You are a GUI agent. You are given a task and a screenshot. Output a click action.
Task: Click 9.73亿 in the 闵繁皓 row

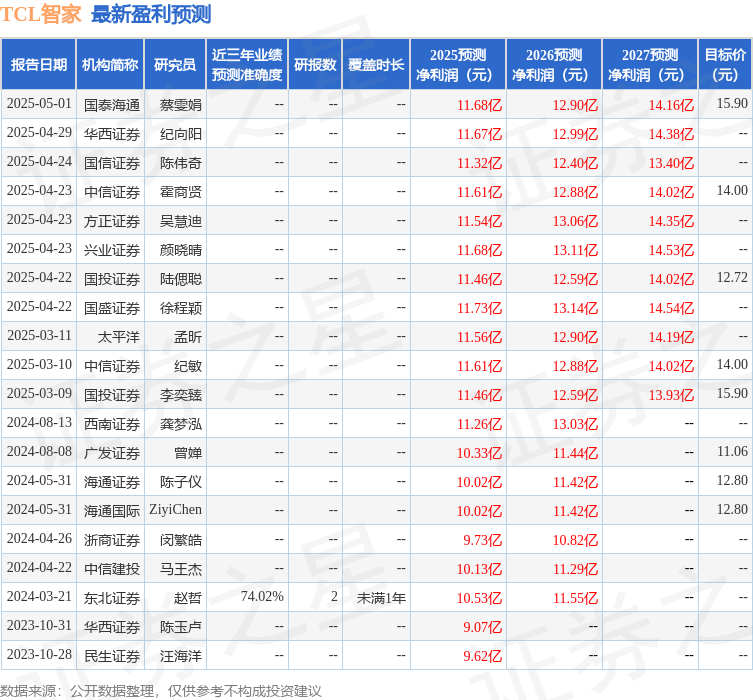[483, 540]
